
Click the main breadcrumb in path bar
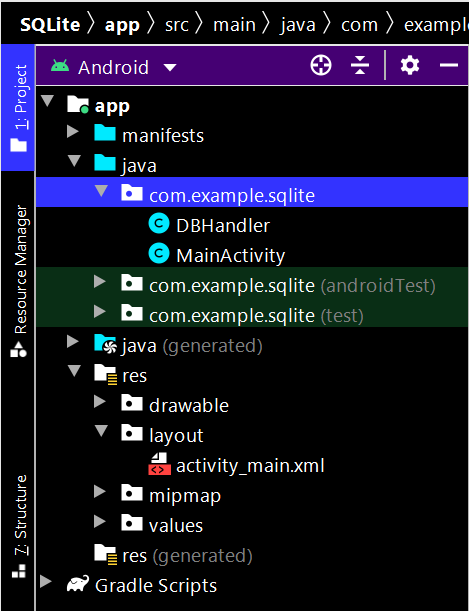234,25
